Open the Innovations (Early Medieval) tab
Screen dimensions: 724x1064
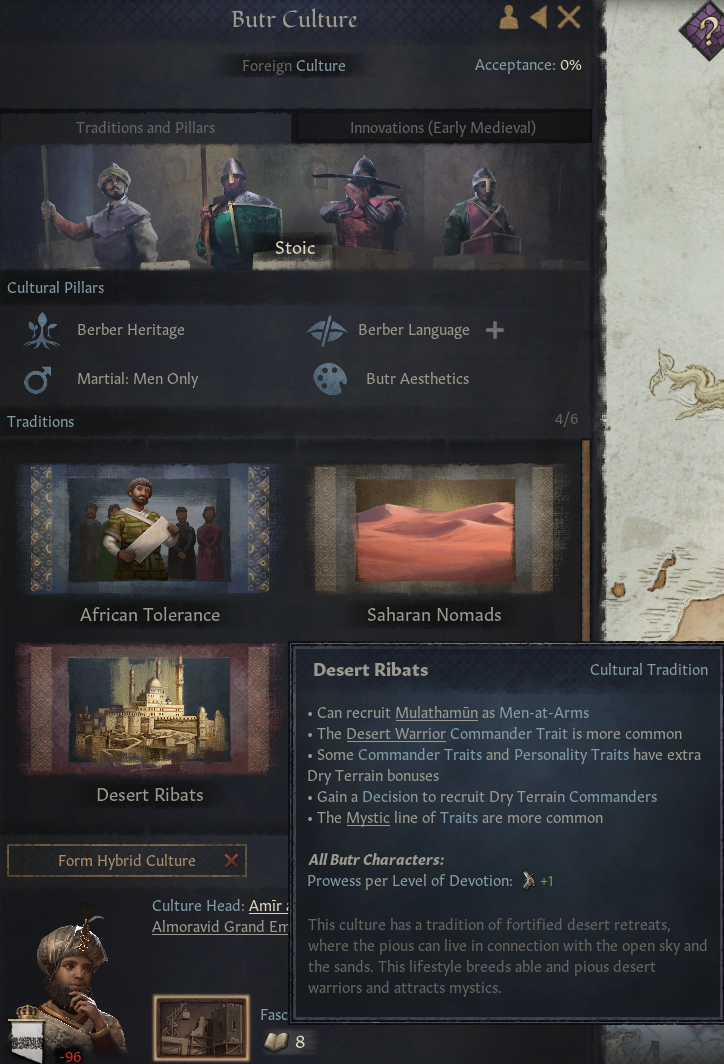click(442, 128)
